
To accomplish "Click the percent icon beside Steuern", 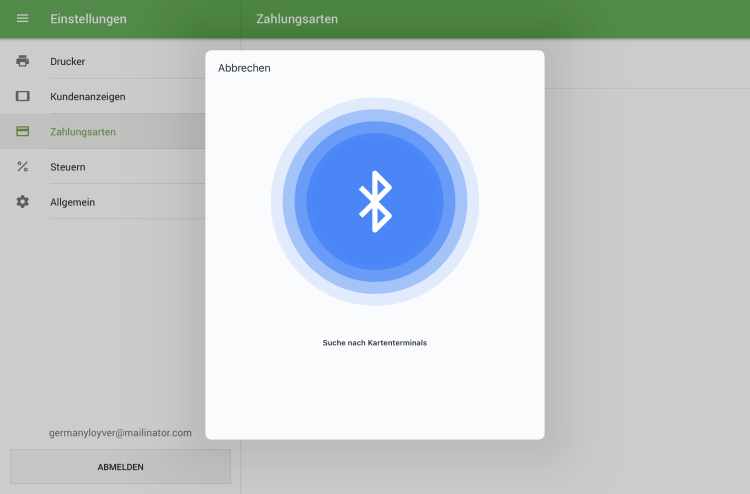I will point(22,166).
